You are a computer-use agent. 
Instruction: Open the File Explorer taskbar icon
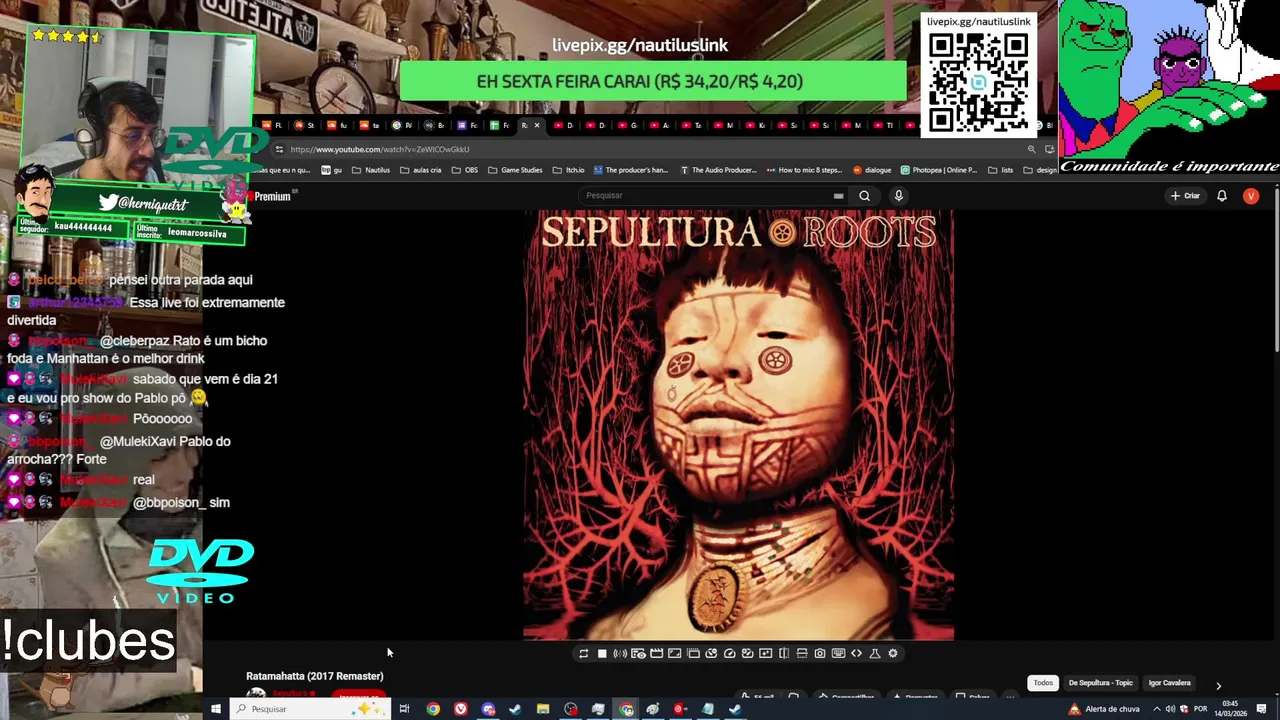click(543, 709)
